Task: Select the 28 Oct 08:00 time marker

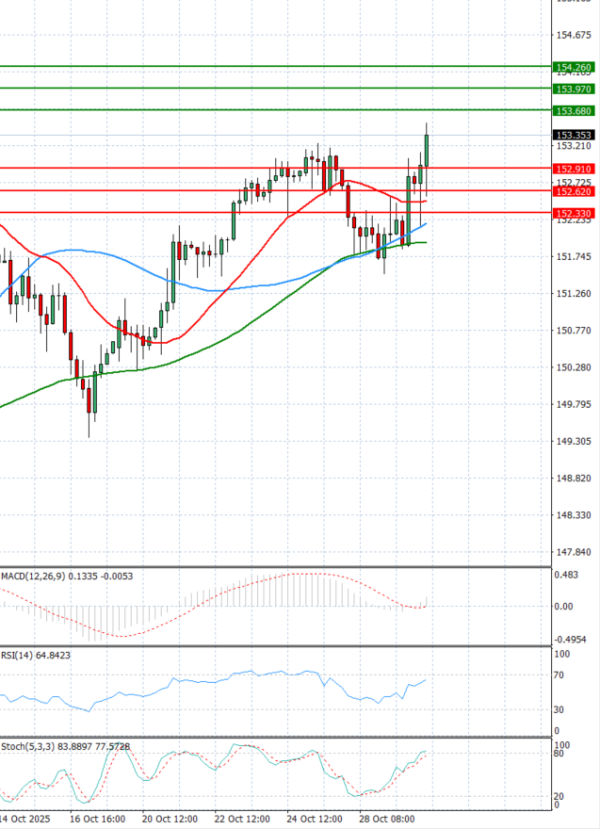Action: click(388, 818)
